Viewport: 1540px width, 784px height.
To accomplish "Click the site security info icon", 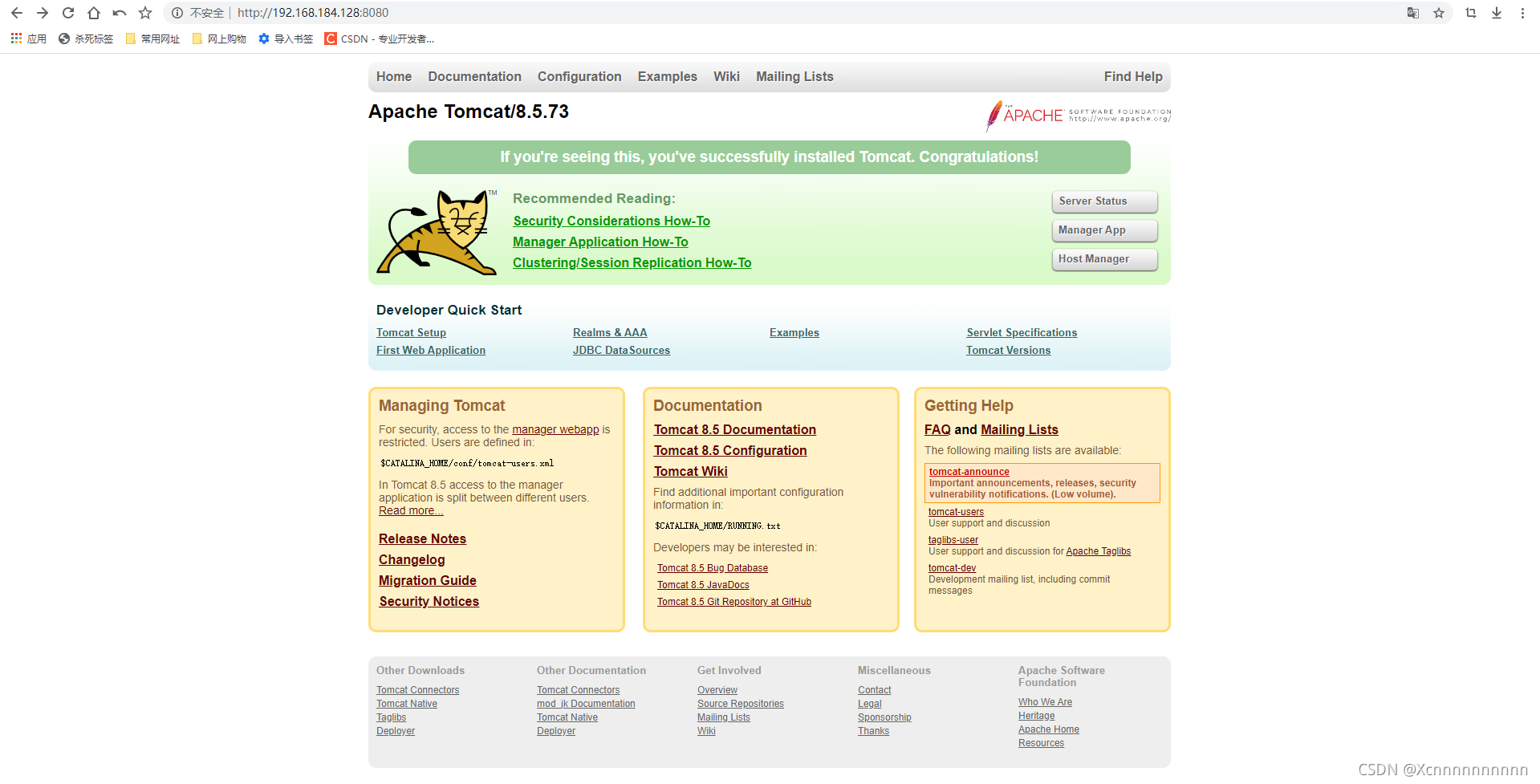I will click(x=177, y=13).
